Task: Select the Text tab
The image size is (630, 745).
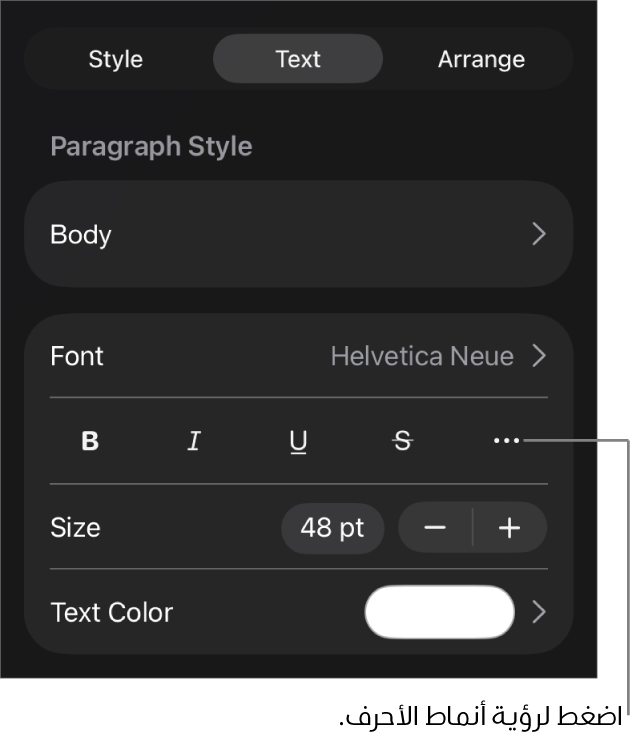Action: pyautogui.click(x=298, y=59)
